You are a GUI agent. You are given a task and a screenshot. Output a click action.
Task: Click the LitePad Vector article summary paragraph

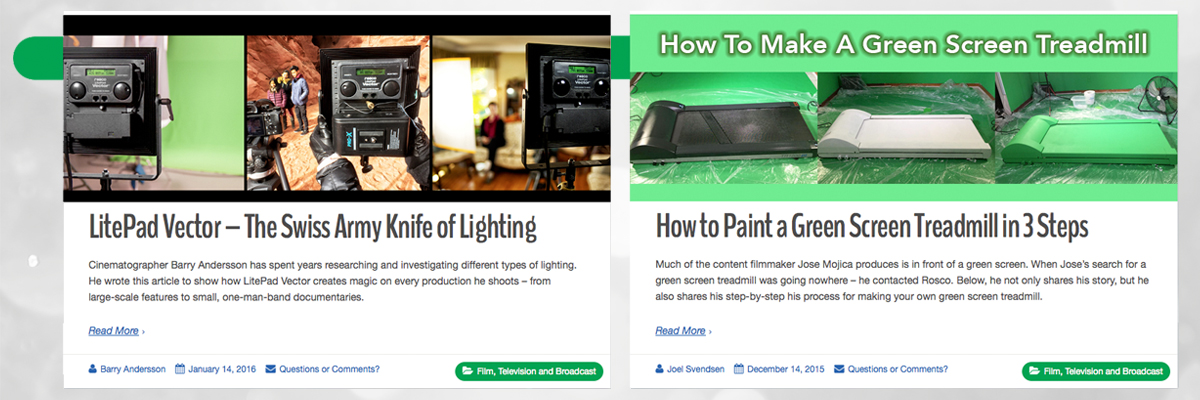coord(333,282)
